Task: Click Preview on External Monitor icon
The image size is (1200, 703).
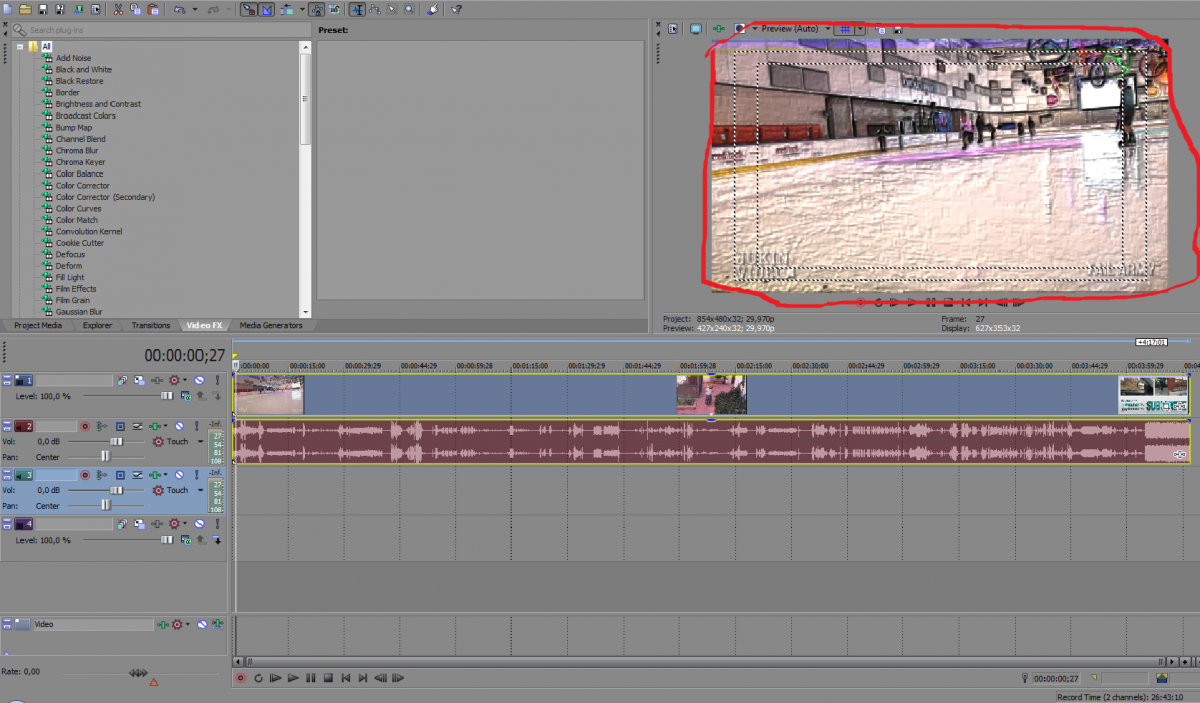Action: [x=696, y=29]
